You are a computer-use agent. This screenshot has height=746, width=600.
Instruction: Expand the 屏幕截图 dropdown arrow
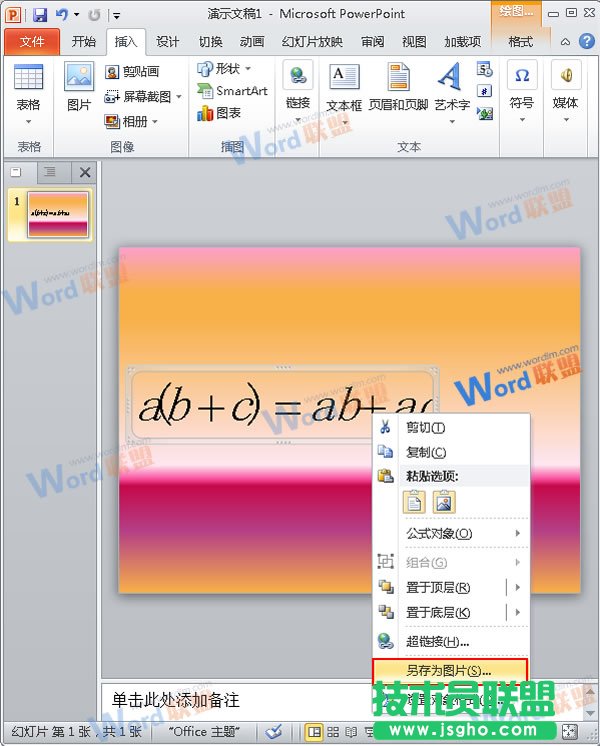(x=179, y=97)
